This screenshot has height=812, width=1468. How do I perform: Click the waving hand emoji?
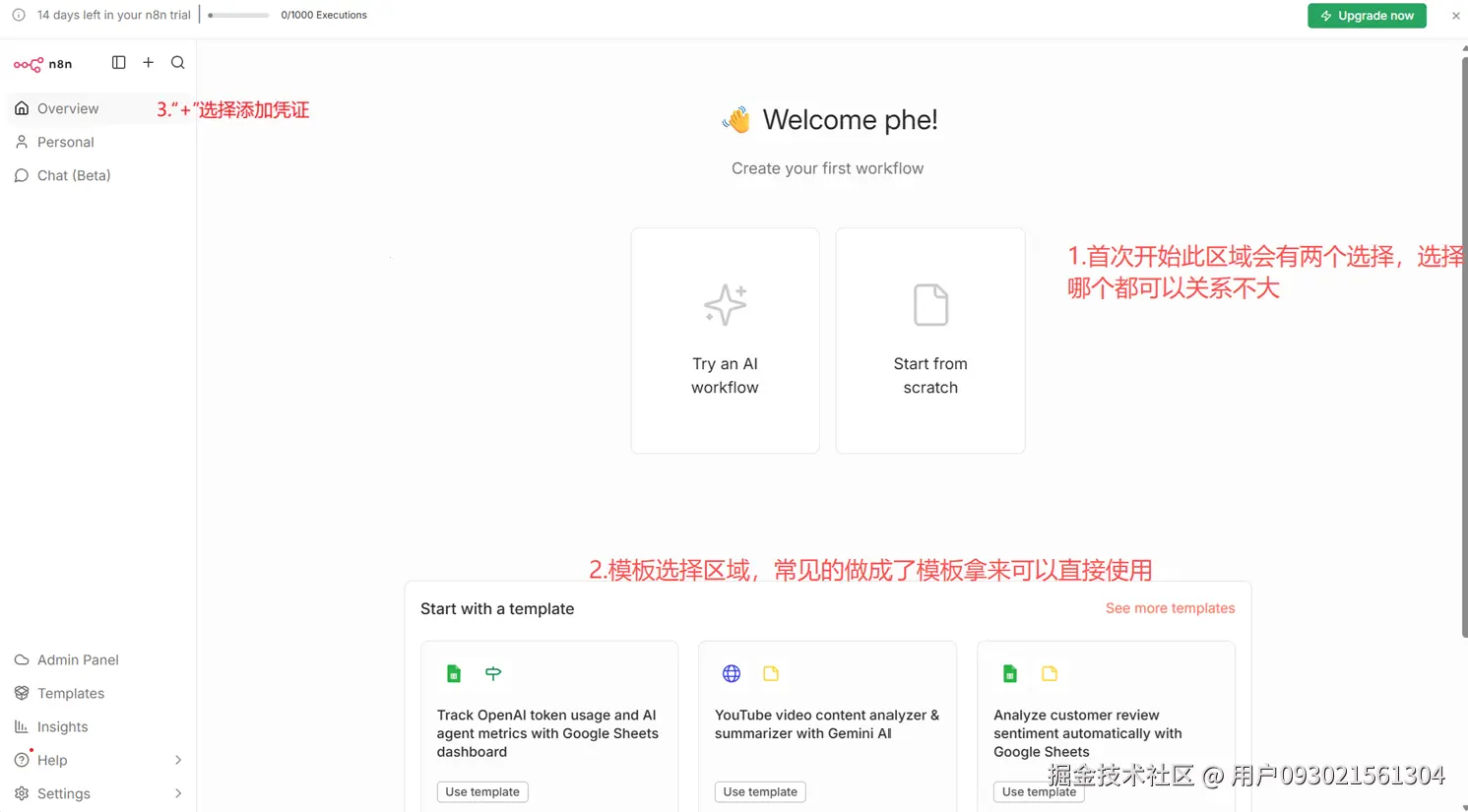(x=736, y=120)
